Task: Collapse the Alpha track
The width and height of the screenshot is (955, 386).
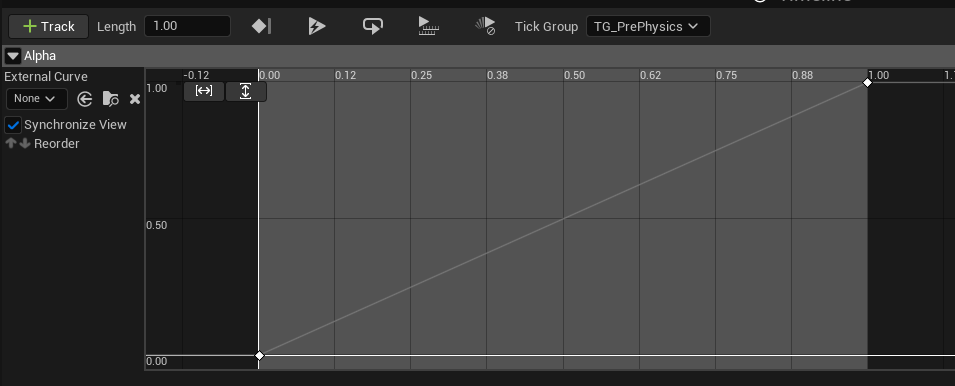Action: (13, 56)
